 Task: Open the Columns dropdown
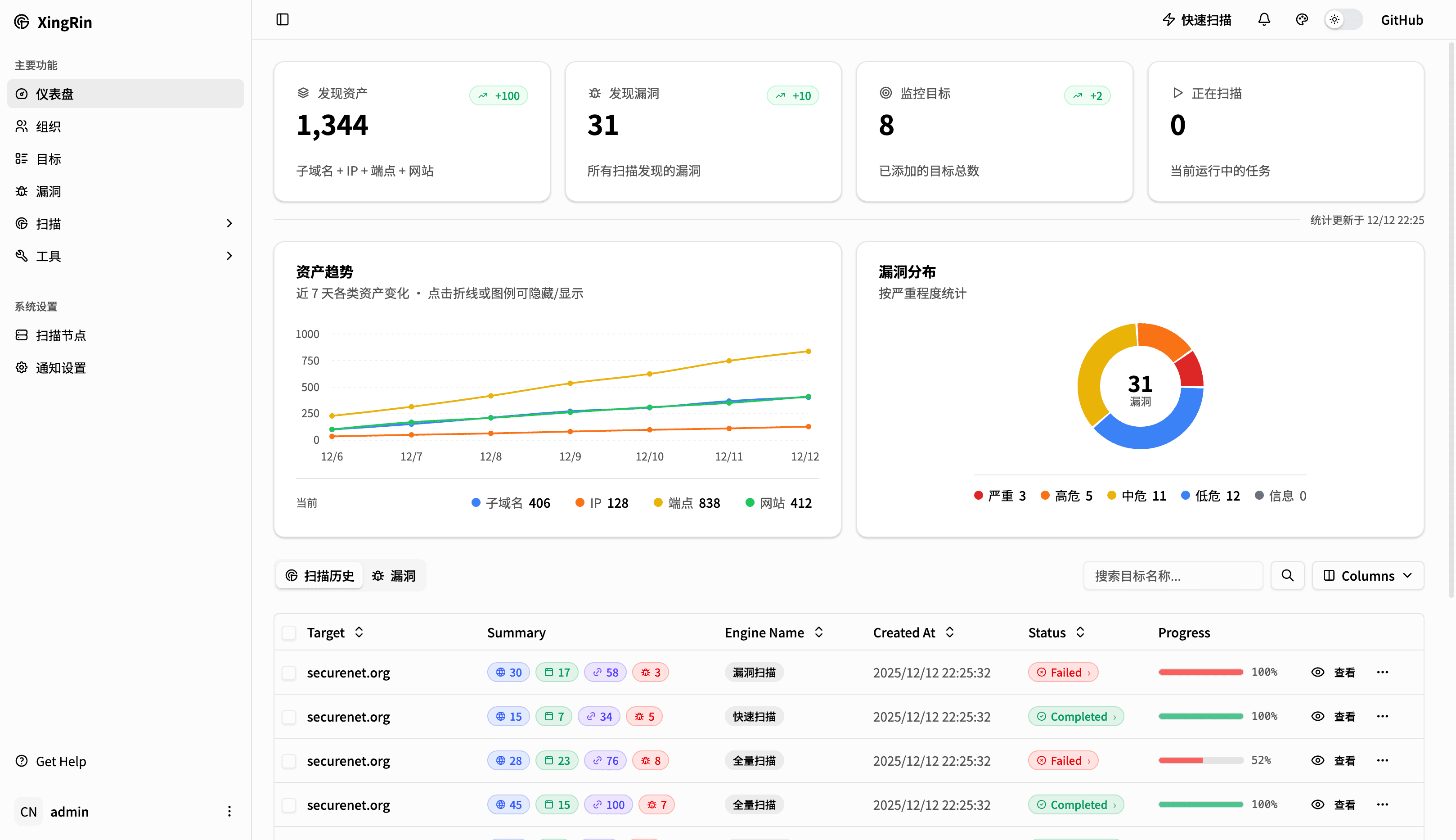point(1367,575)
